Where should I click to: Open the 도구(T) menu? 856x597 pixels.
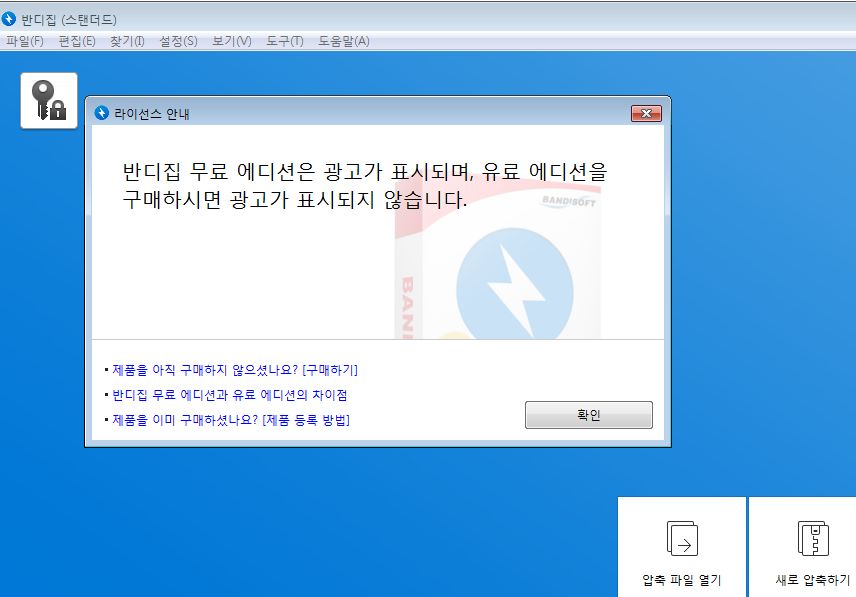[x=284, y=41]
